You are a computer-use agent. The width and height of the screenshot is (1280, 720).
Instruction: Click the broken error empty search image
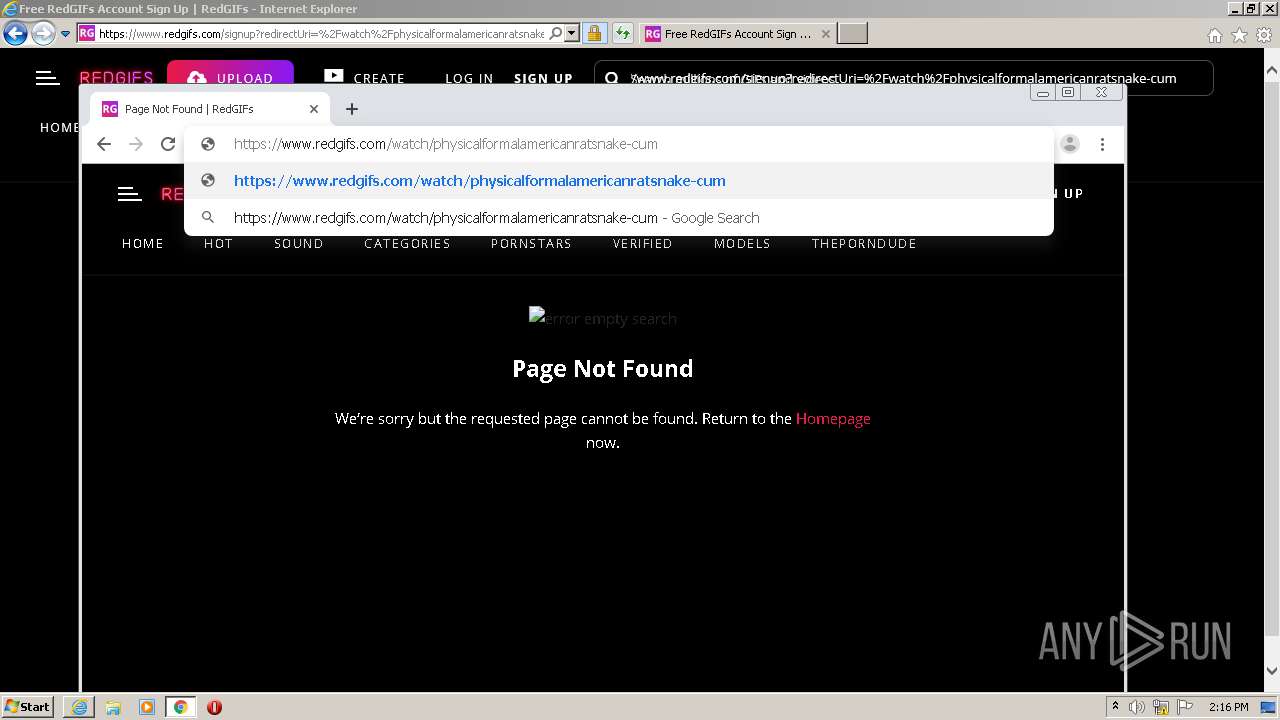click(x=603, y=318)
